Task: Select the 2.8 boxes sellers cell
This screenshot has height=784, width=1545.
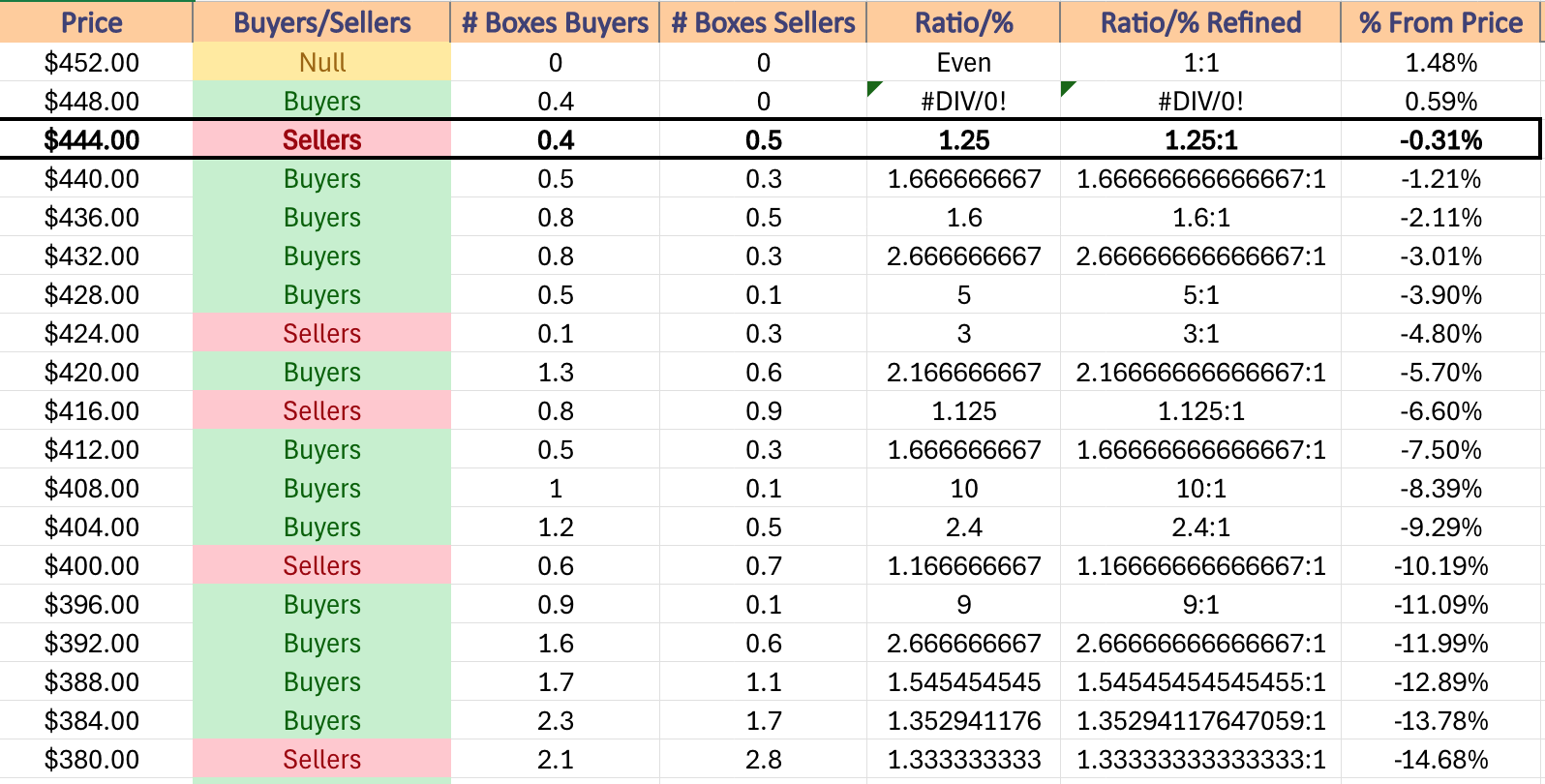Action: coord(764,759)
